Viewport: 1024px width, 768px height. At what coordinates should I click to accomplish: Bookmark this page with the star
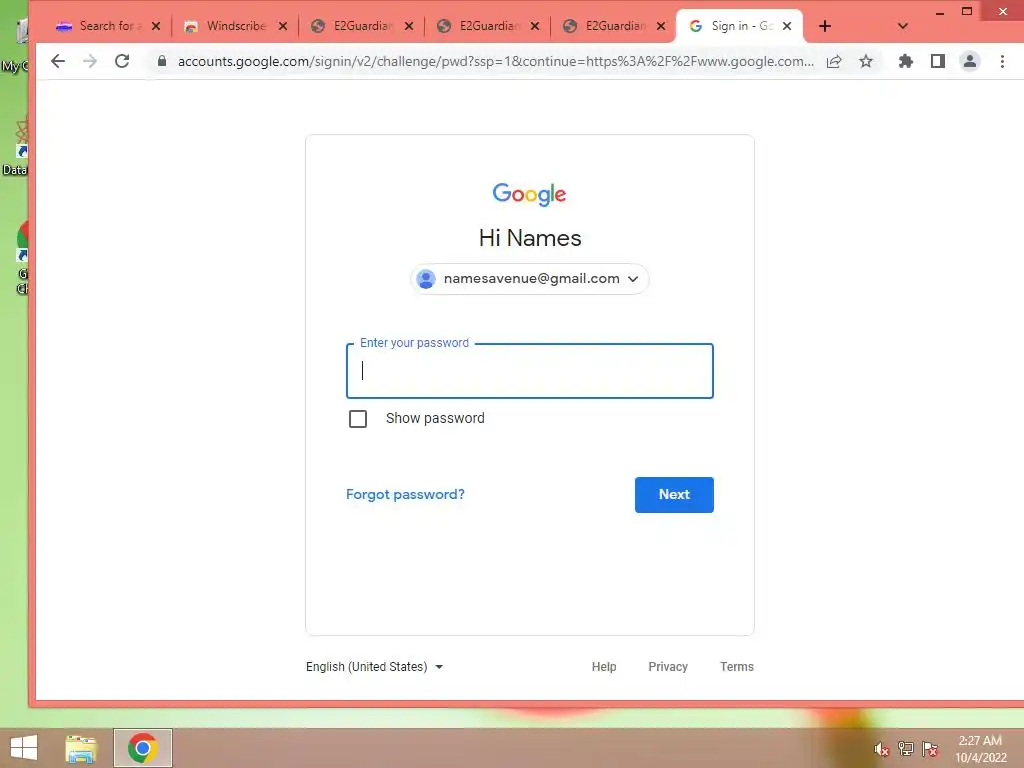pos(866,61)
